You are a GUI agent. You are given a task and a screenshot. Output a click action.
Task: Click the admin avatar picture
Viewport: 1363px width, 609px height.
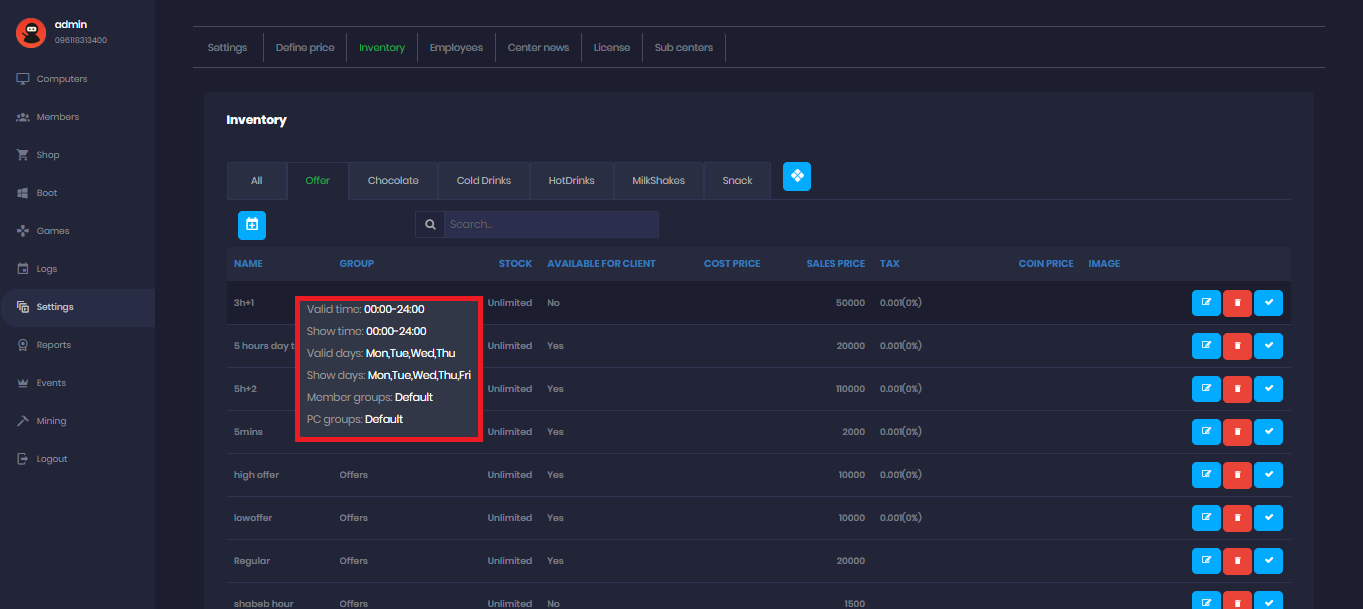[x=31, y=33]
